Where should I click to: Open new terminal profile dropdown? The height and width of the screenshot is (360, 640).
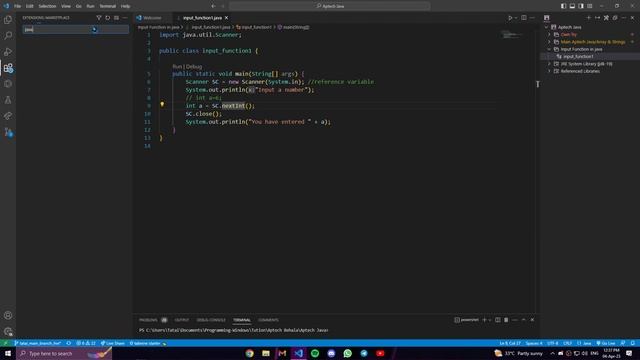click(490, 320)
